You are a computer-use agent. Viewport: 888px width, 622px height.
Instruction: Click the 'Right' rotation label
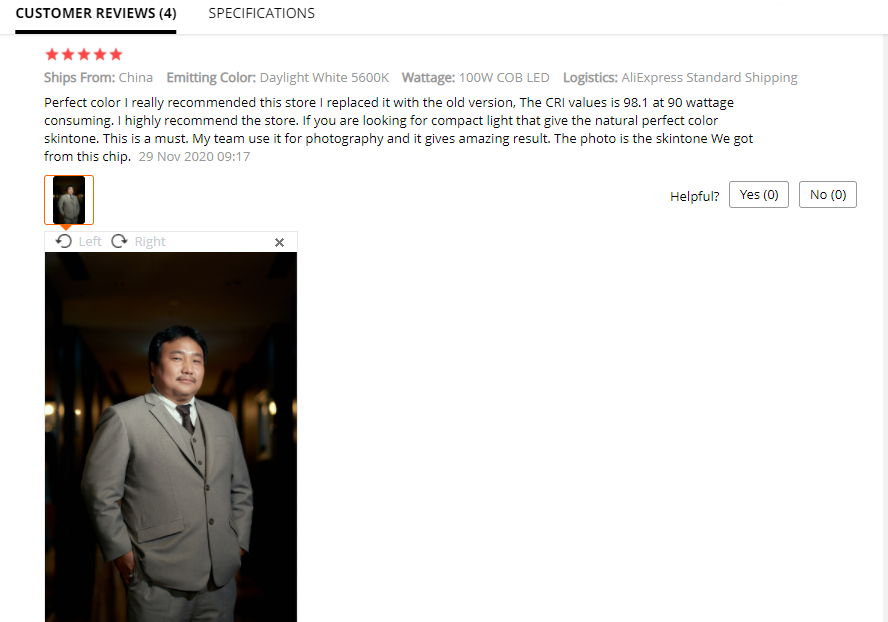point(150,242)
